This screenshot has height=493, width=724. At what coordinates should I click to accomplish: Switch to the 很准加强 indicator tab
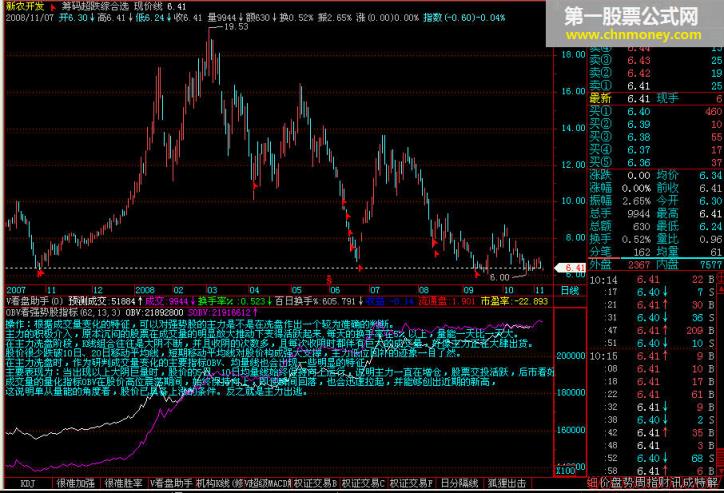point(76,483)
